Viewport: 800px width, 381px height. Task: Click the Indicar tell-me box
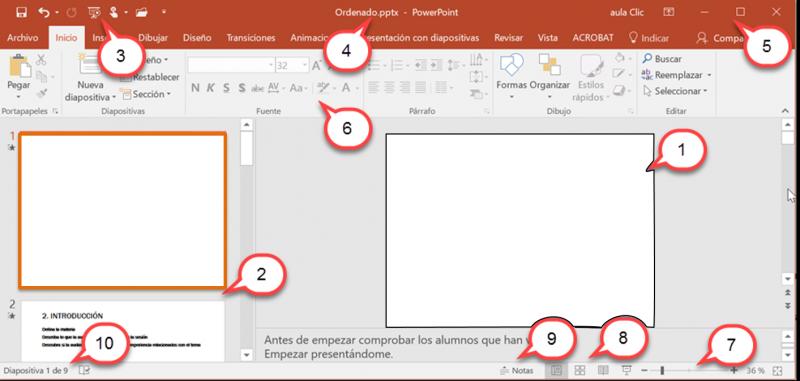[x=648, y=38]
